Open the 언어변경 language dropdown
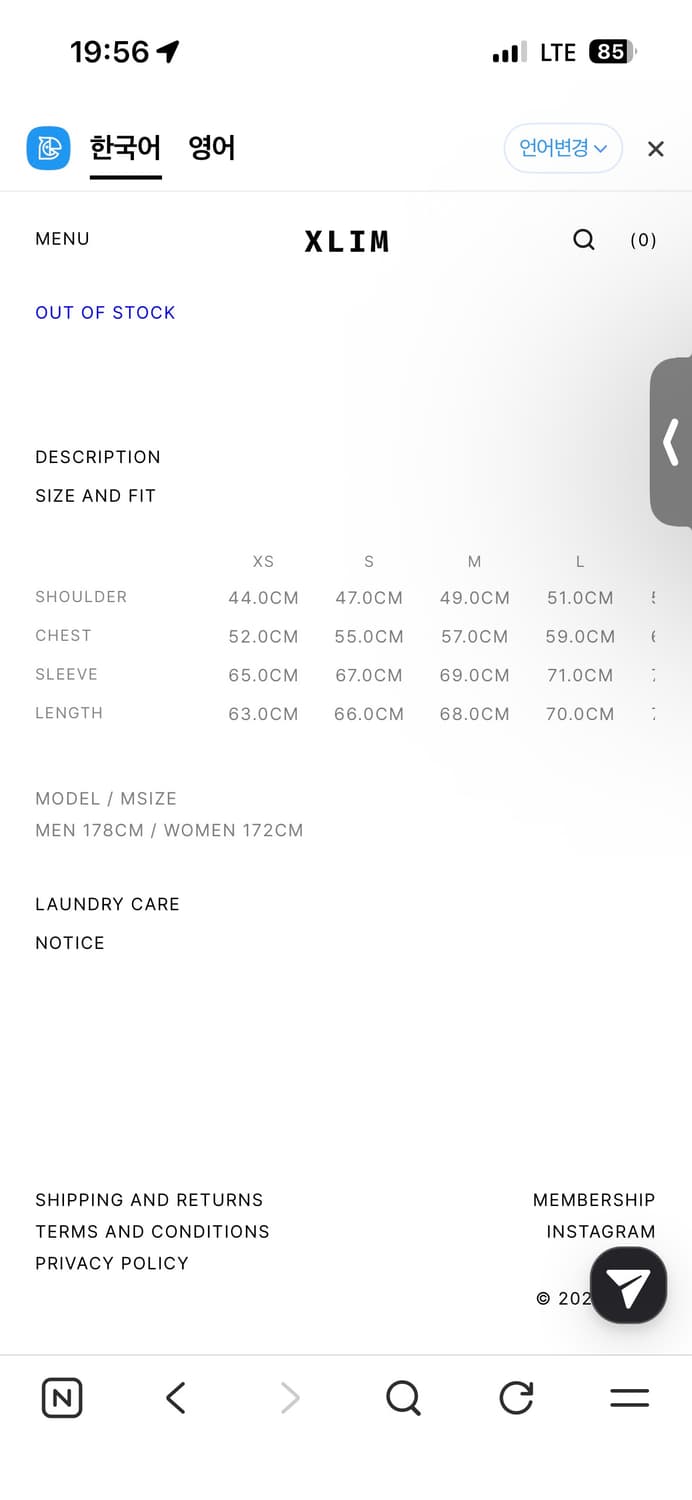Image resolution: width=692 pixels, height=1500 pixels. (563, 149)
